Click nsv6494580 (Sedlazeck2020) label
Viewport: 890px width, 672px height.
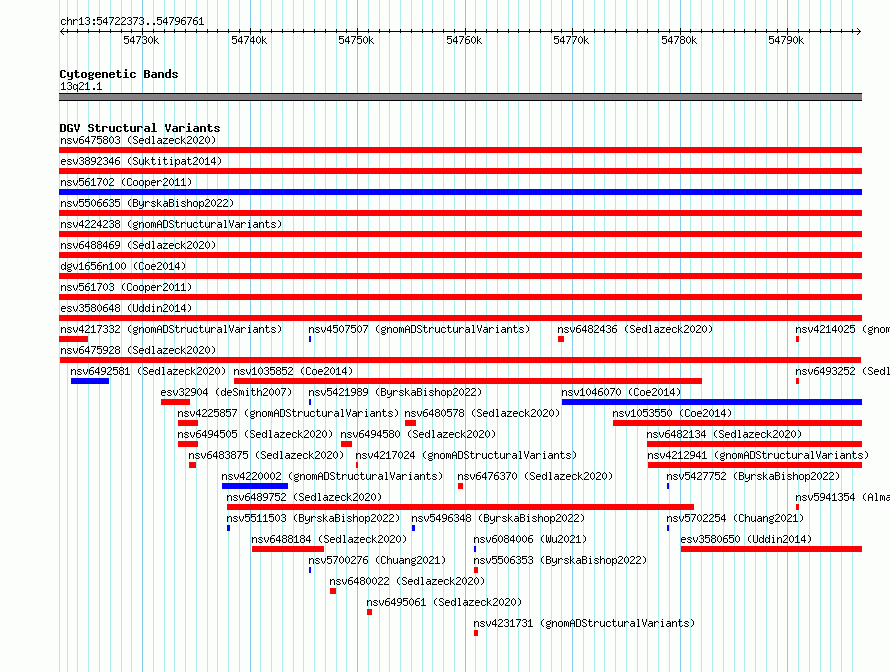coord(418,434)
